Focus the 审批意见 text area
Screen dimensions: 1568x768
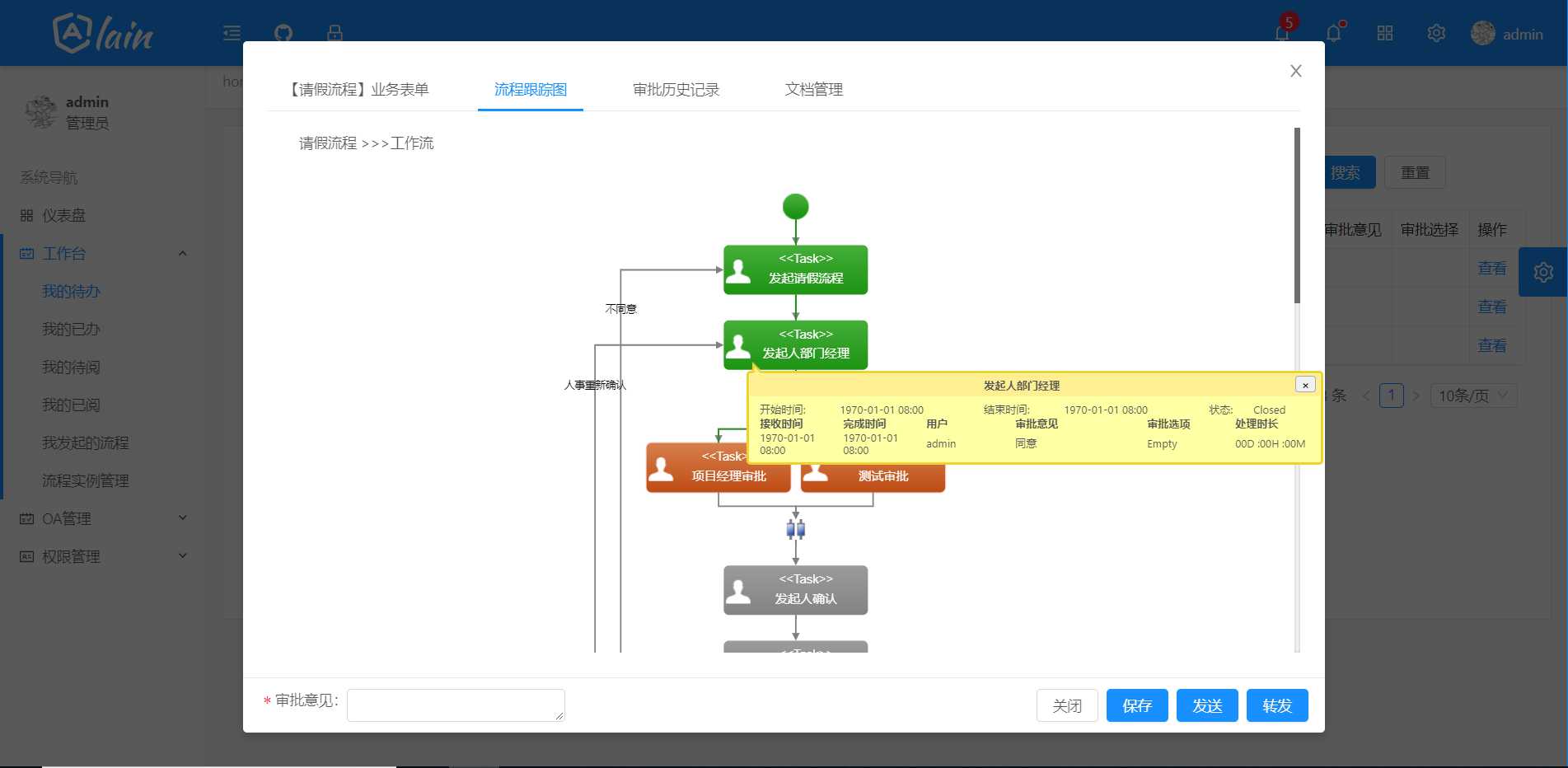click(456, 705)
